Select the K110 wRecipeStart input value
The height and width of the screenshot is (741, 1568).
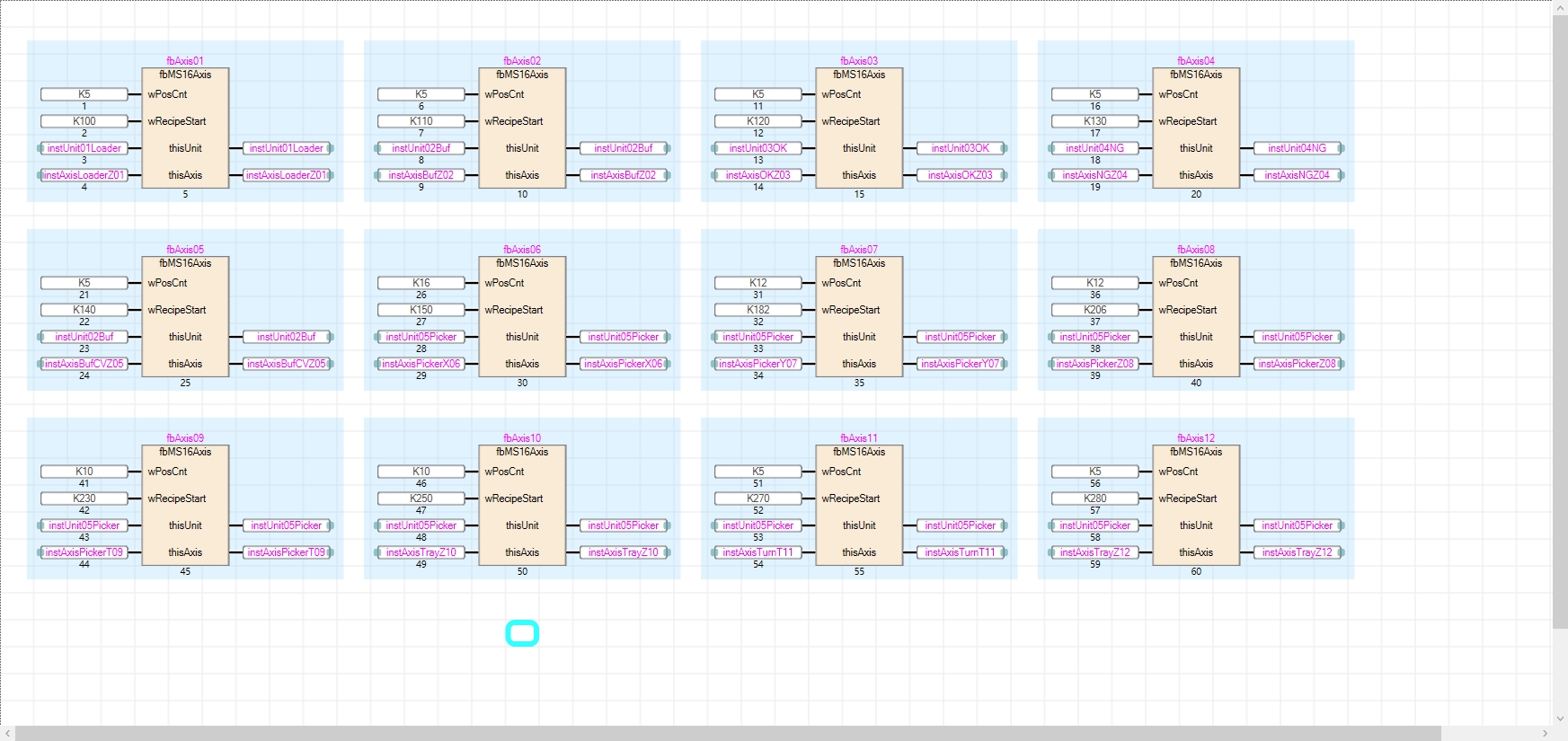(421, 121)
